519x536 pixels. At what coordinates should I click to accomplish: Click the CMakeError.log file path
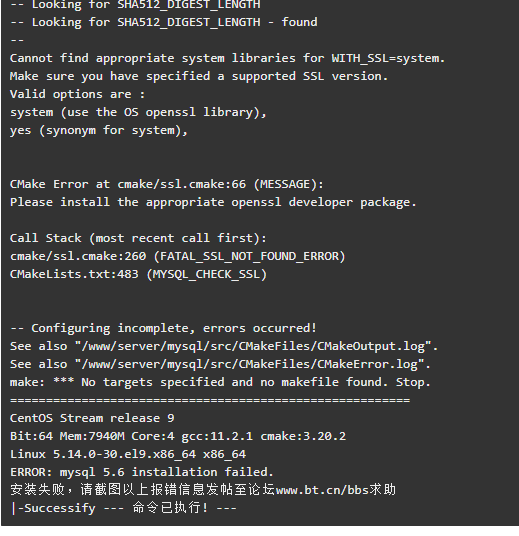coord(253,364)
